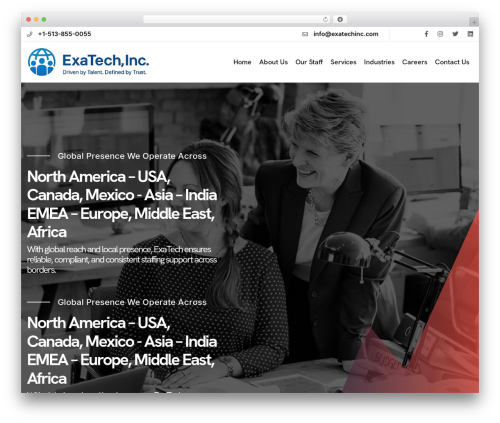Click the round icon beside address bar
Image resolution: width=500 pixels, height=423 pixels.
(340, 19)
